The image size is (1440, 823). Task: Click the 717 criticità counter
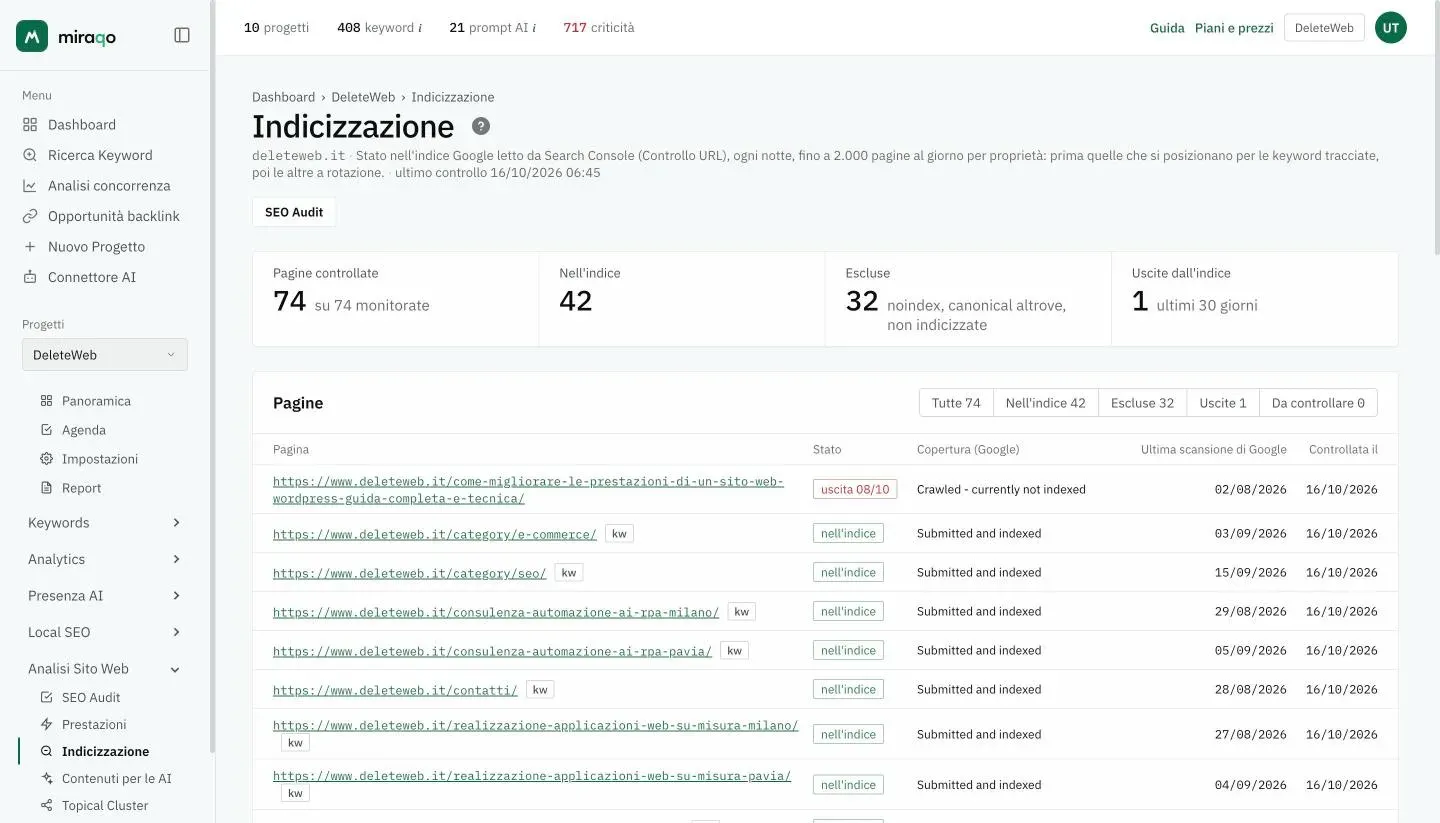point(599,28)
